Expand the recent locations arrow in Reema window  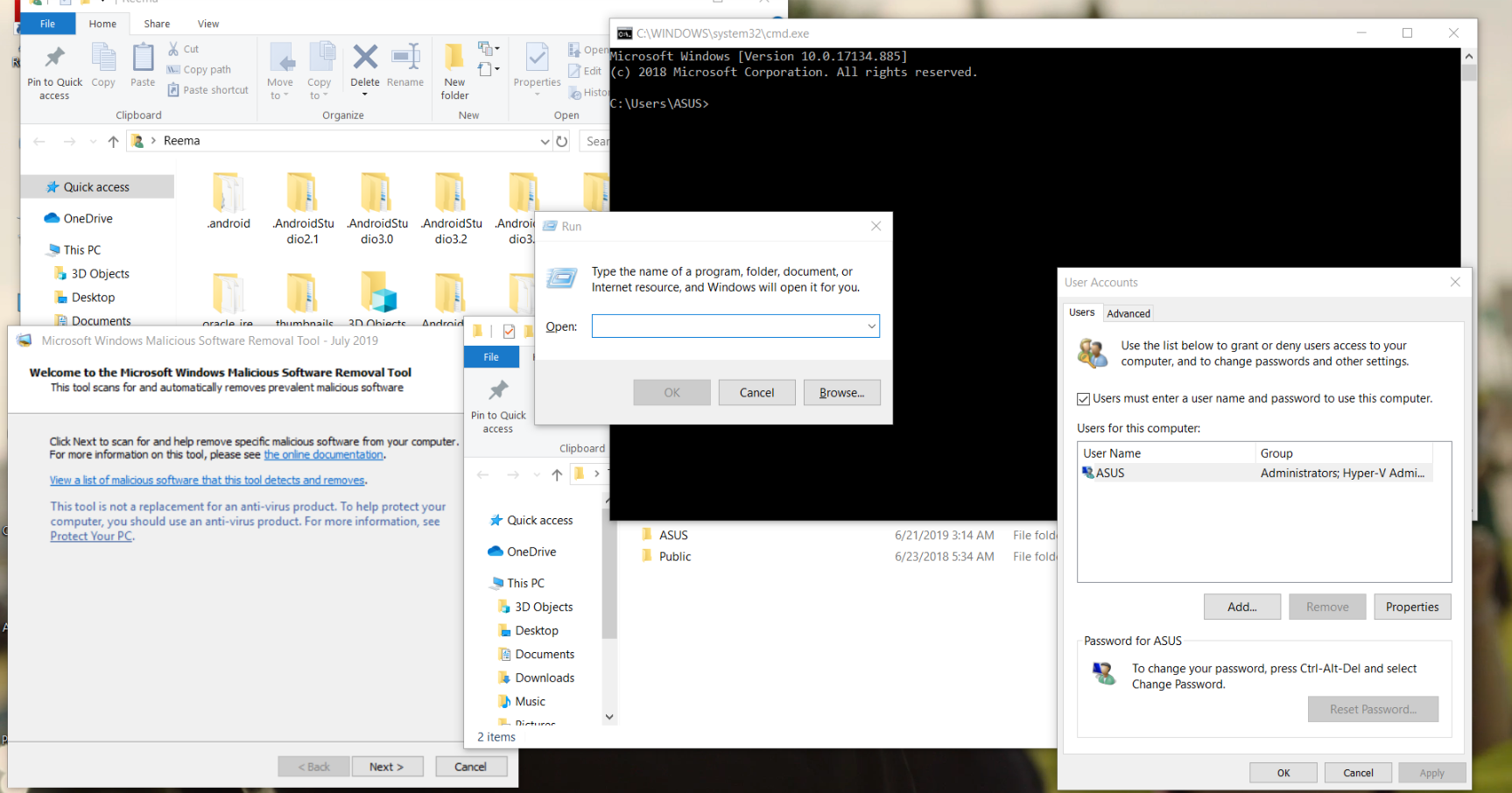(x=93, y=141)
